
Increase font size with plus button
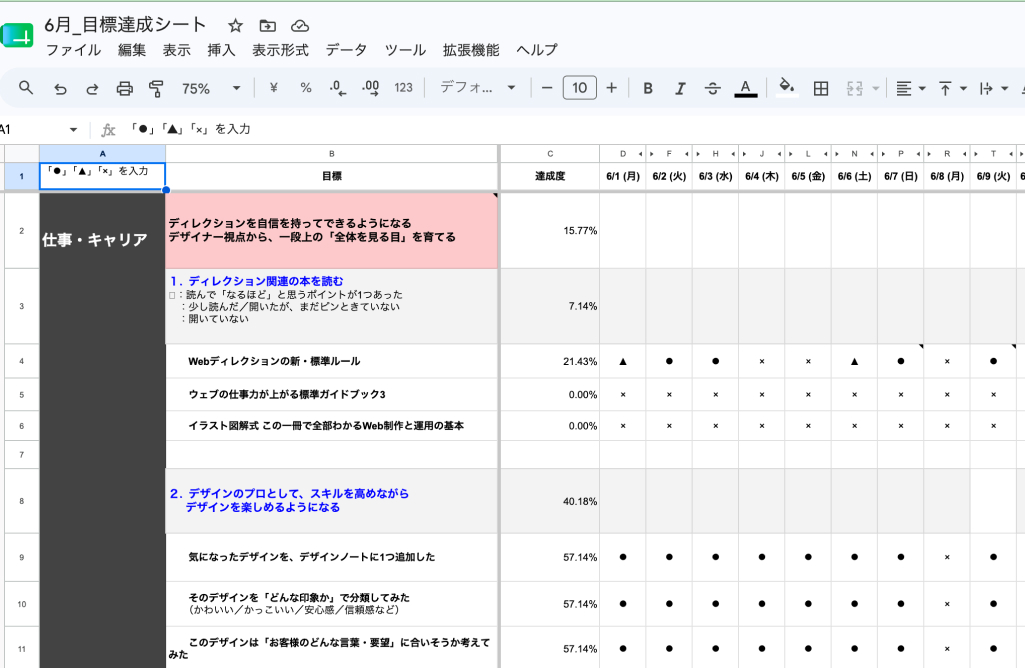point(611,88)
